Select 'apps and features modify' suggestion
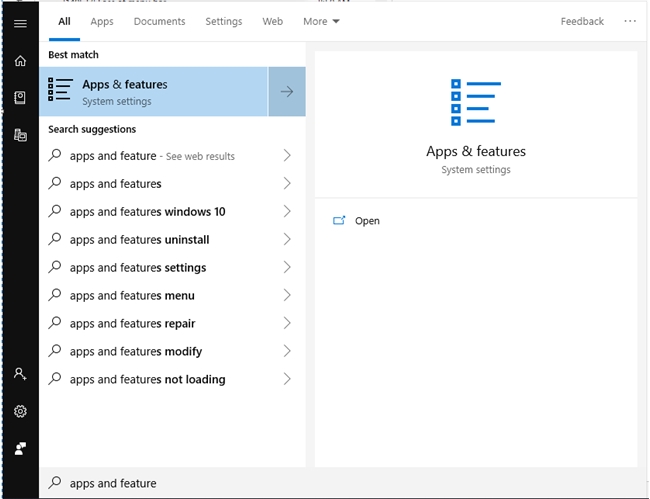This screenshot has width=650, height=499. pos(136,351)
